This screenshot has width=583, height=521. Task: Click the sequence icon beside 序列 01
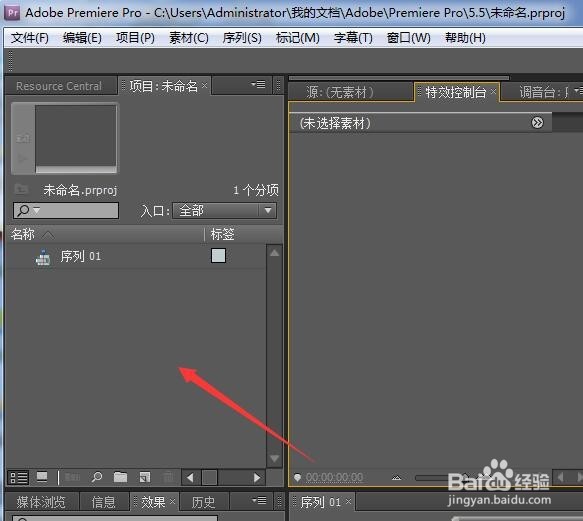(x=43, y=257)
